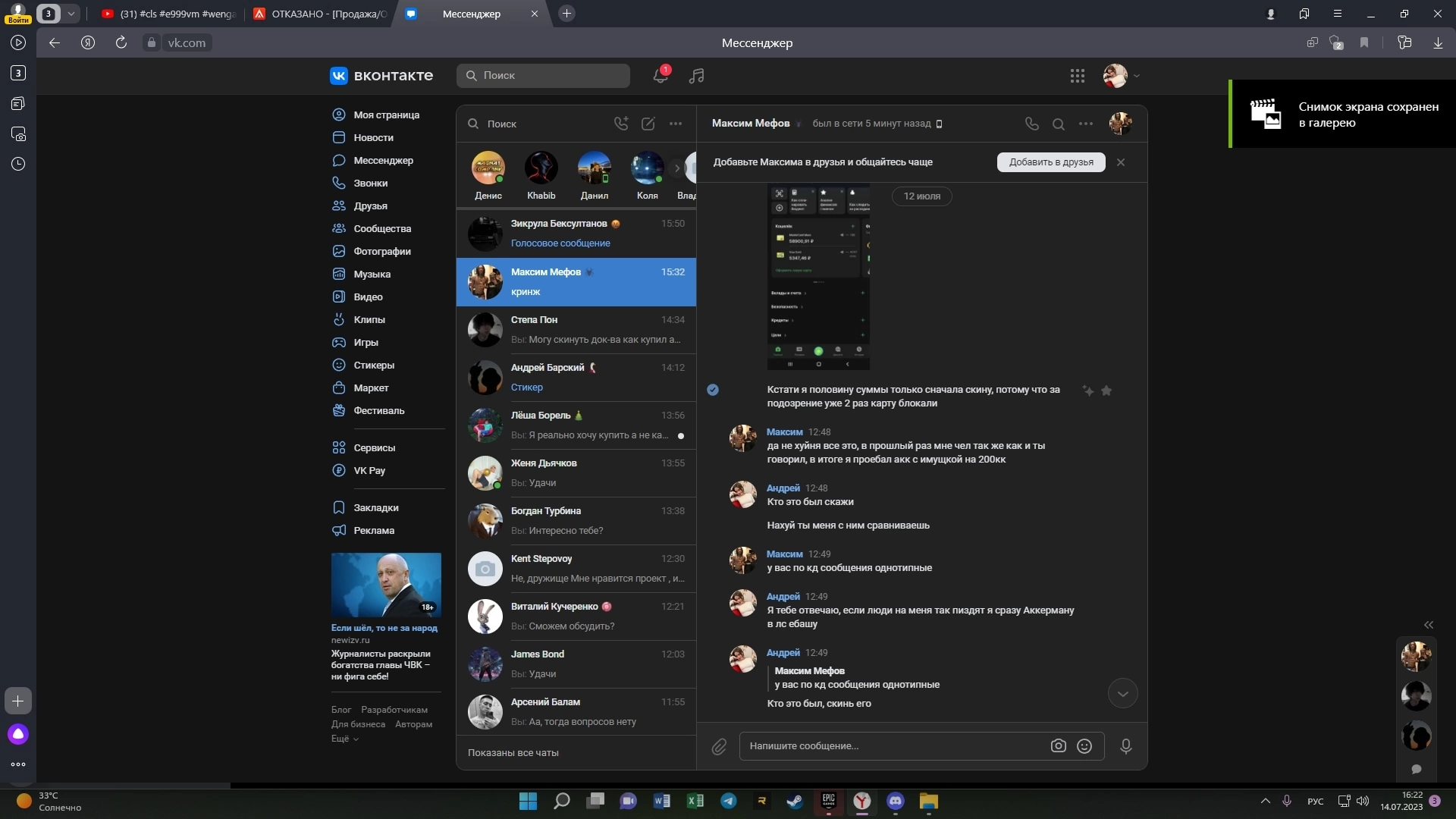Record a voice message with the microphone
This screenshot has width=1456, height=819.
(x=1126, y=746)
